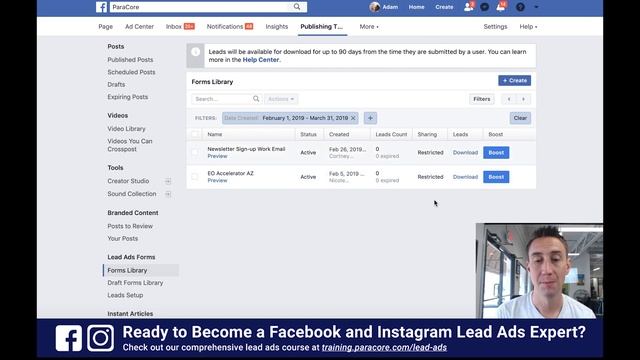Open friend requests icon
This screenshot has height=360, width=640.
469,7
